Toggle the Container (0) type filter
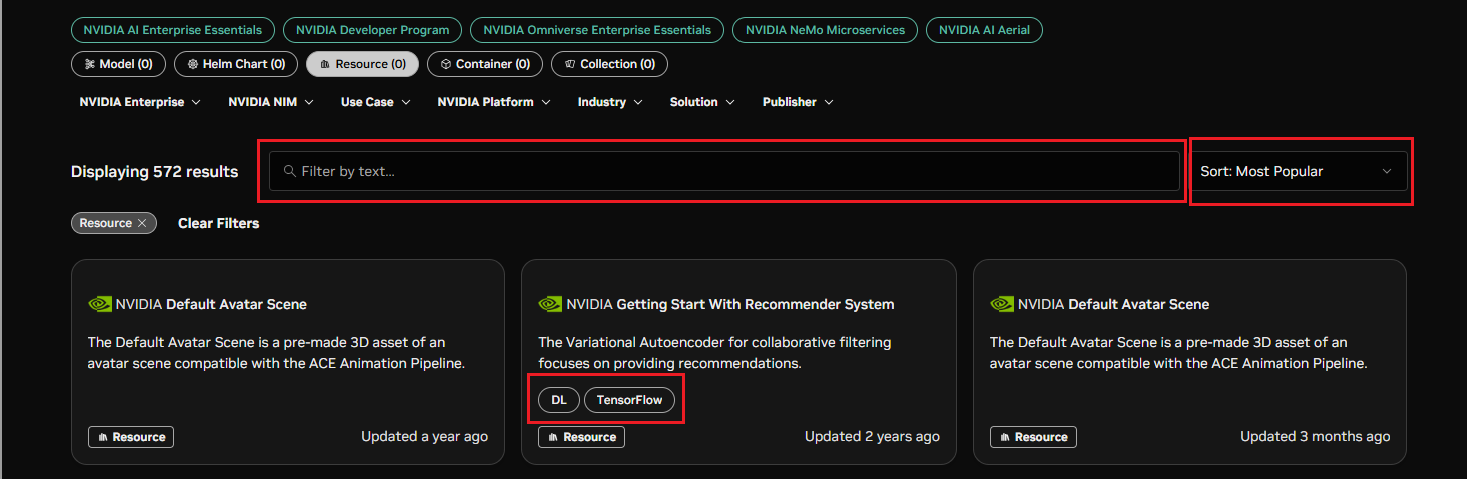Viewport: 1467px width, 479px height. coord(485,64)
